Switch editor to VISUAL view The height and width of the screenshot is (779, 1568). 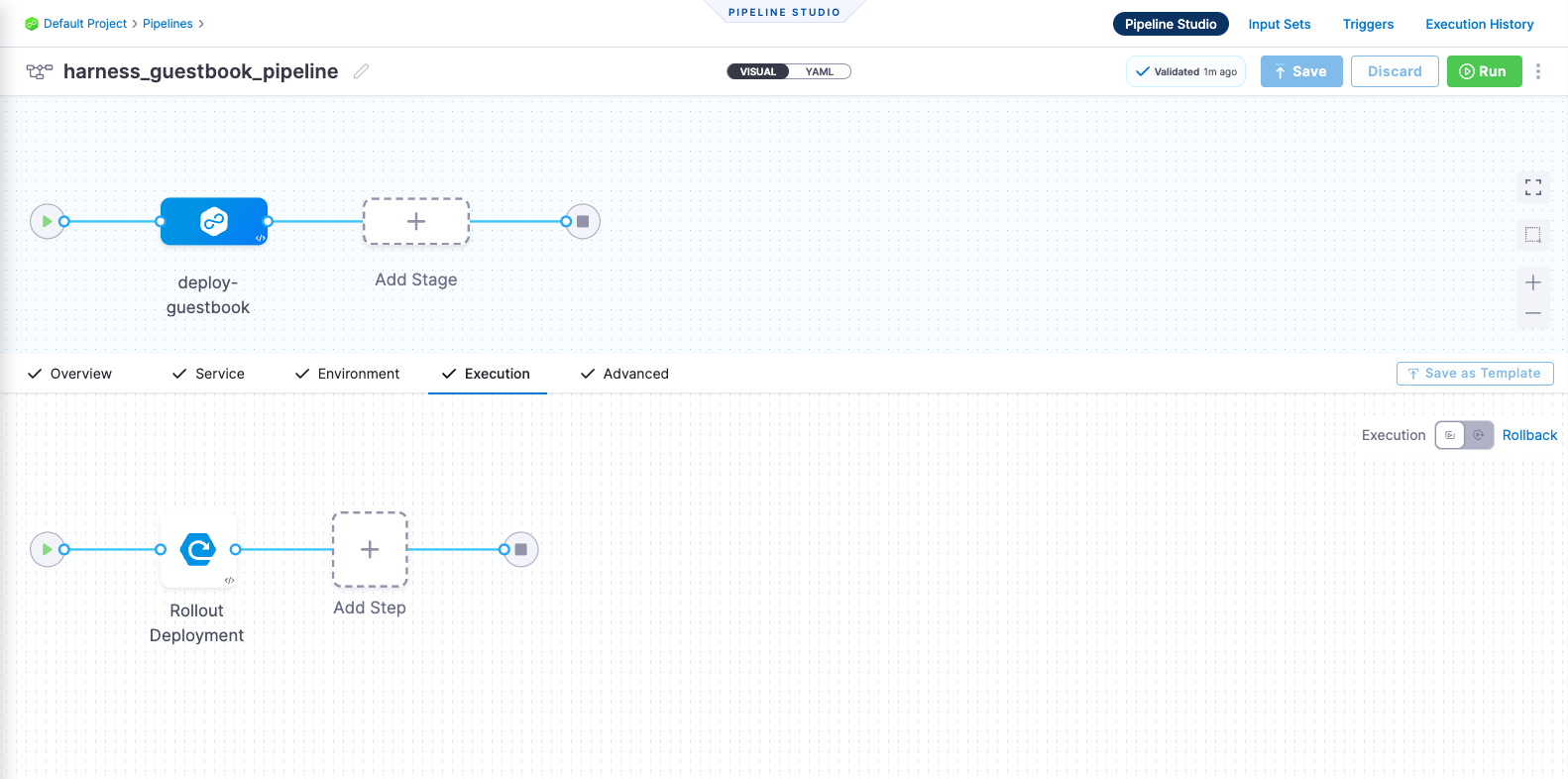click(x=758, y=71)
